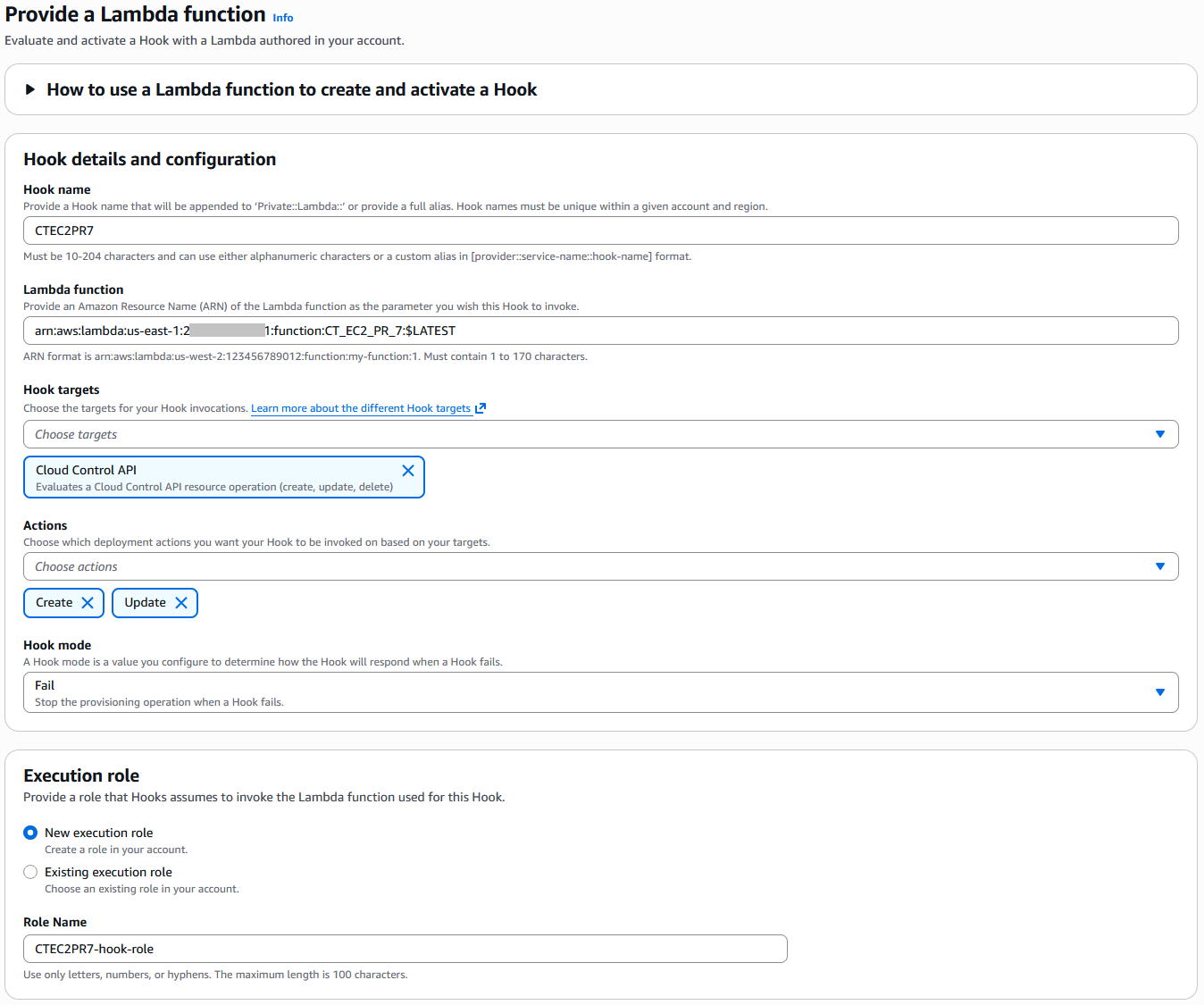1204x1005 pixels.
Task: Select the Cloud Control API target chip
Action: (x=179, y=477)
